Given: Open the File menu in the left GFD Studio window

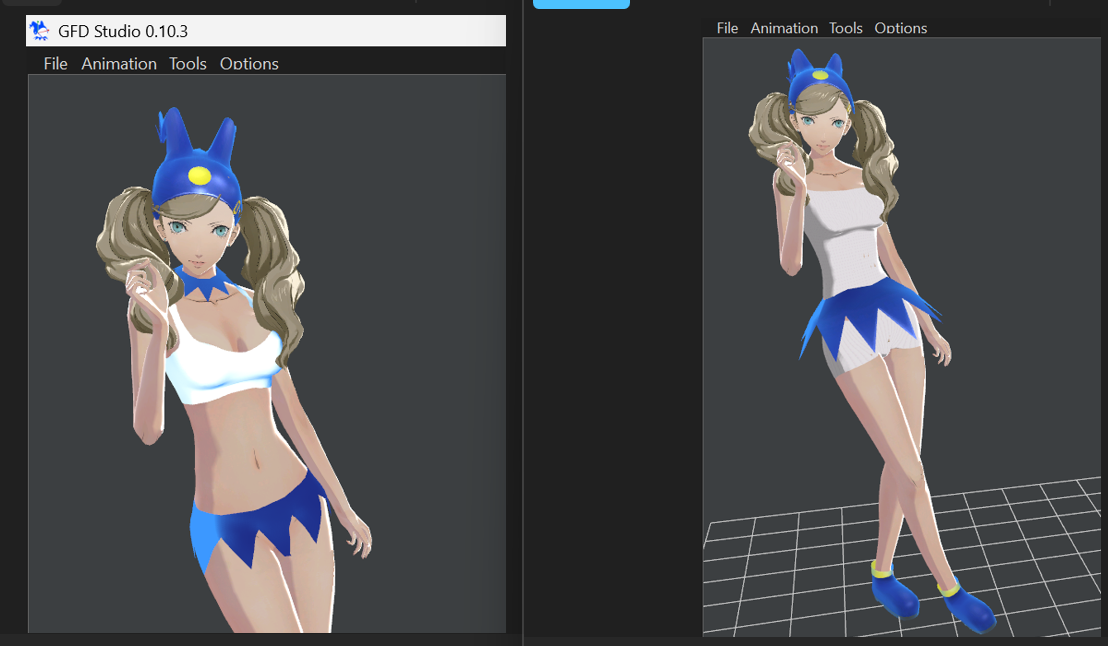Looking at the screenshot, I should pyautogui.click(x=55, y=64).
